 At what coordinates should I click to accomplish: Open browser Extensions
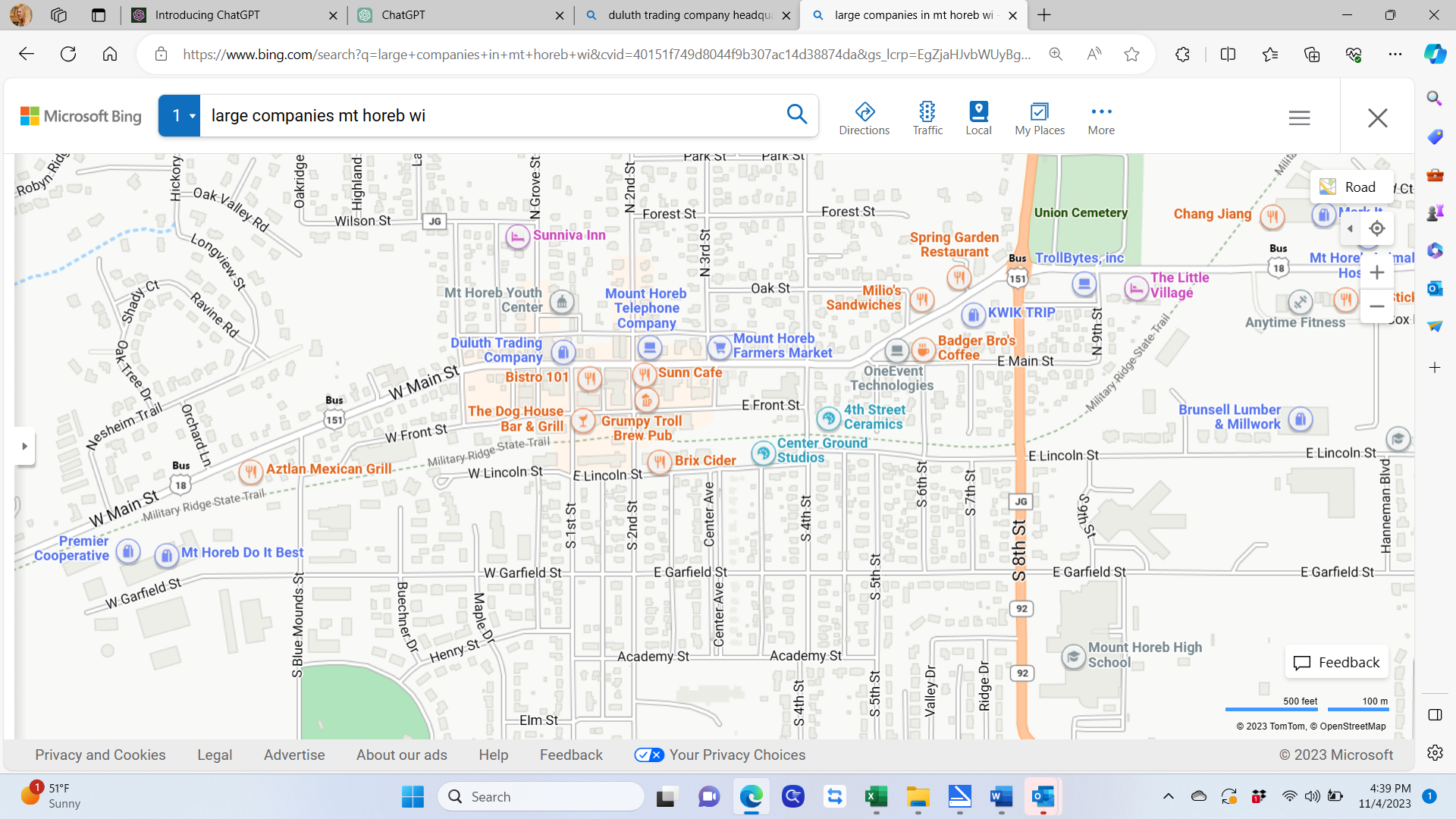point(1182,54)
